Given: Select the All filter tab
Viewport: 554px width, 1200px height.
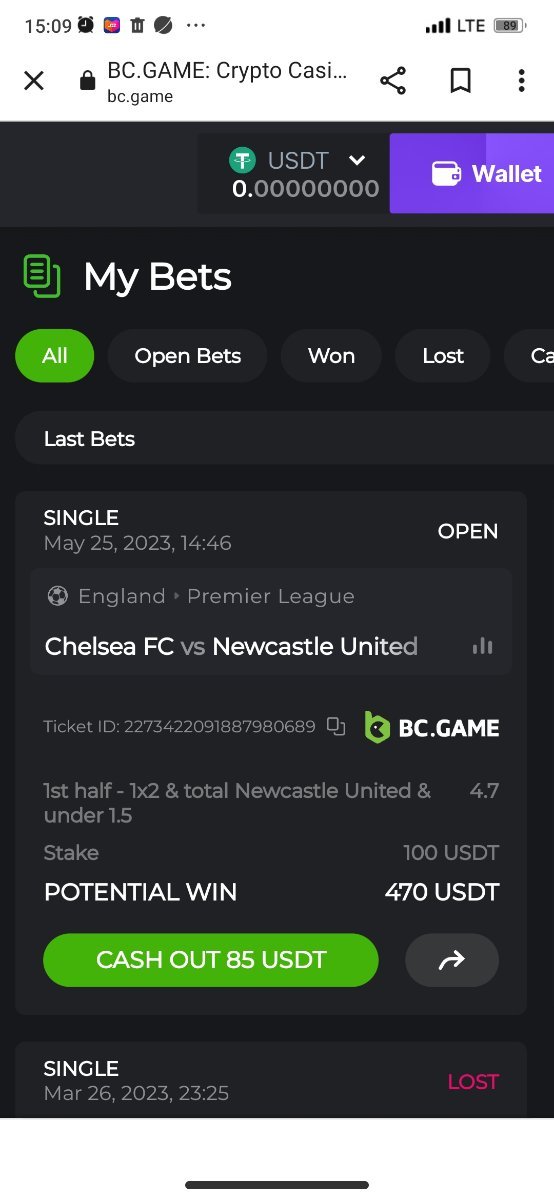Looking at the screenshot, I should tap(55, 356).
